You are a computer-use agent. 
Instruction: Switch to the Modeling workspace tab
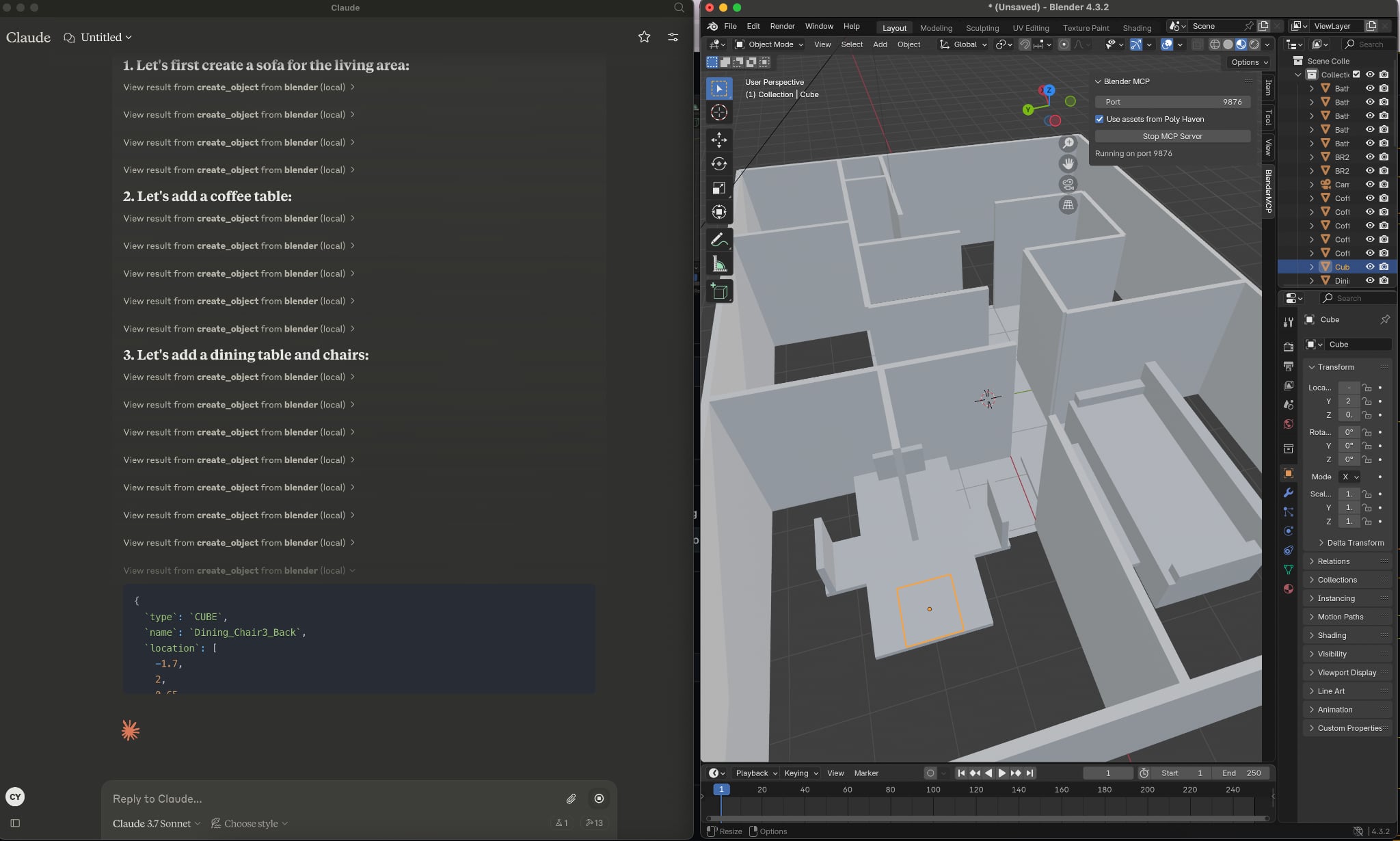(x=936, y=28)
